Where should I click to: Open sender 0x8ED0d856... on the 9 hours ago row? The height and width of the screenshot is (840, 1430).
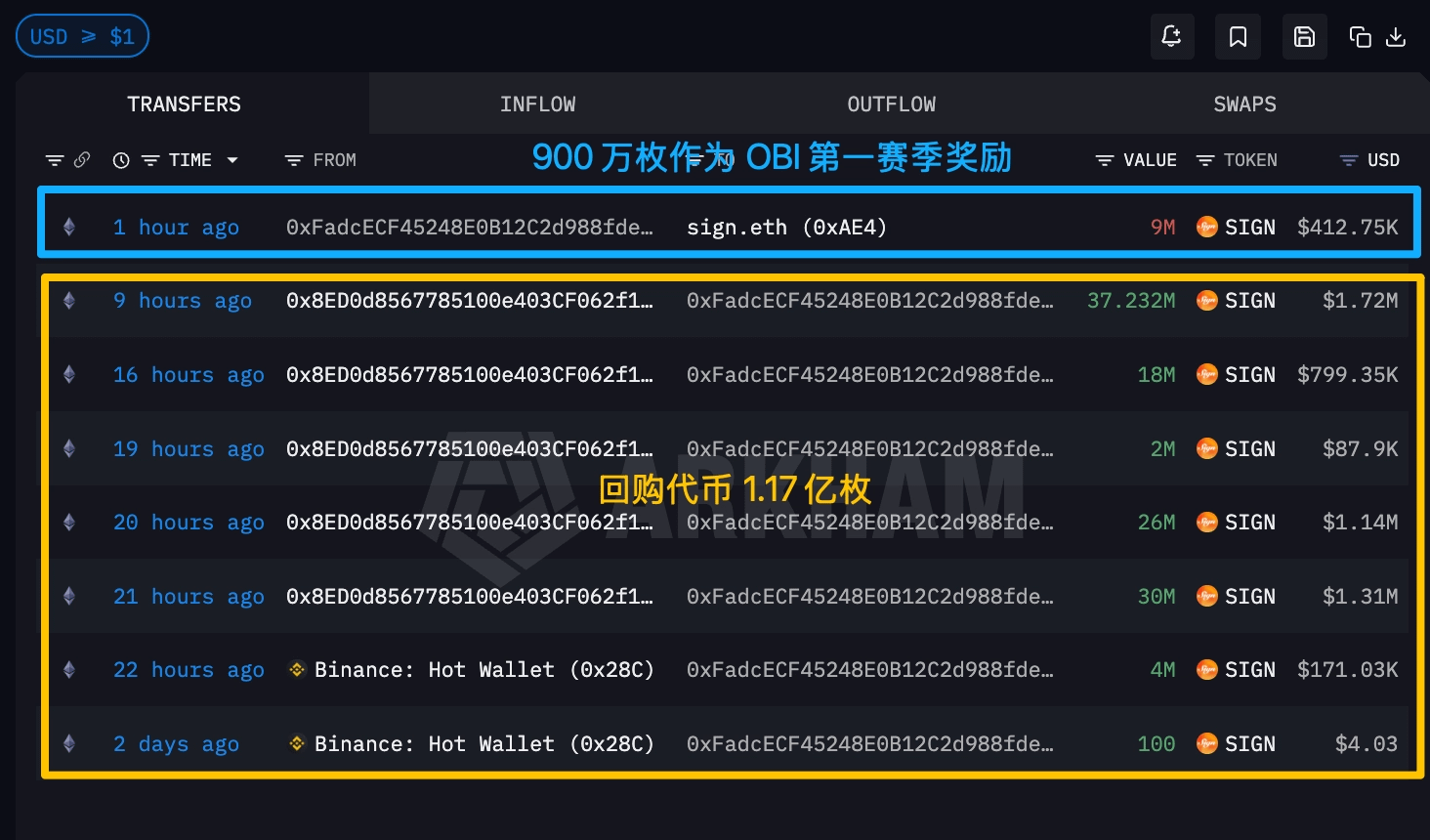coord(470,301)
